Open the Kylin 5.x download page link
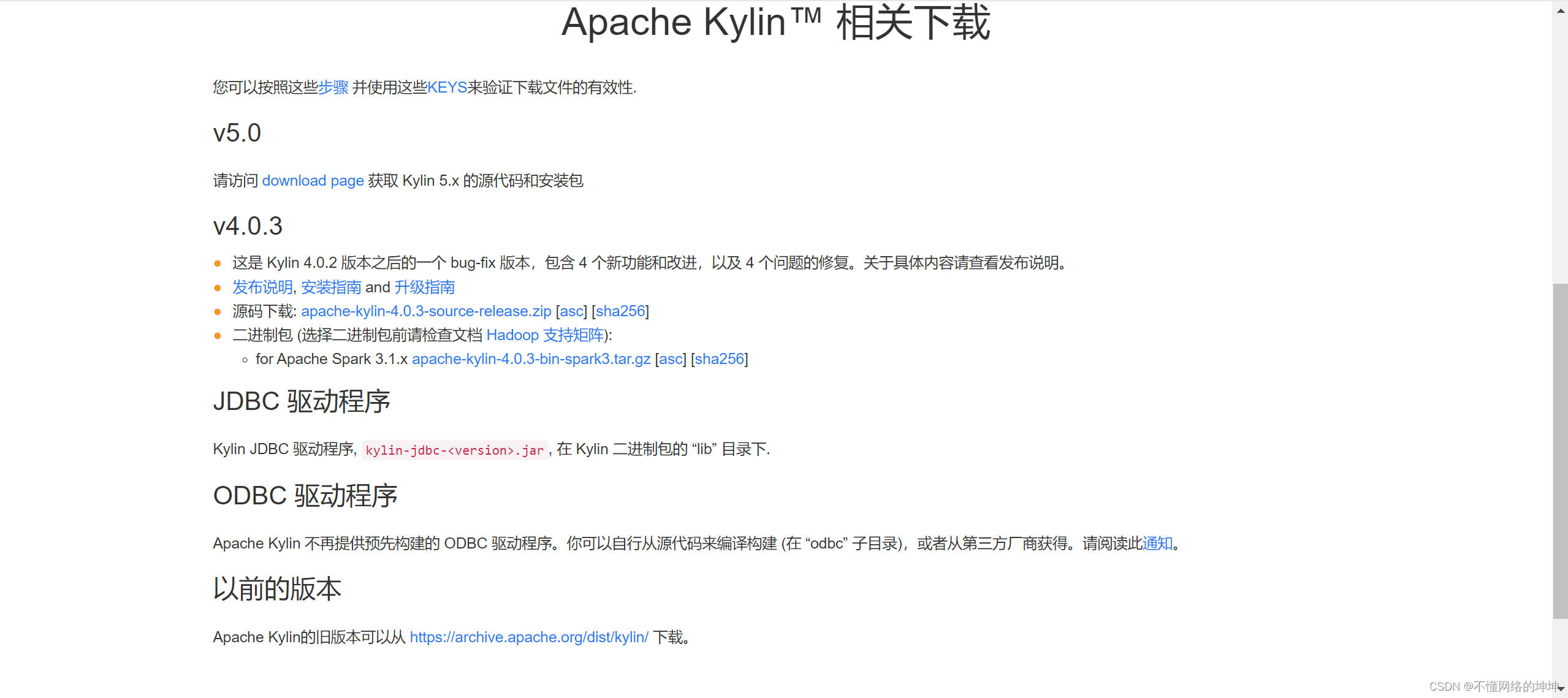1568x698 pixels. click(x=313, y=181)
